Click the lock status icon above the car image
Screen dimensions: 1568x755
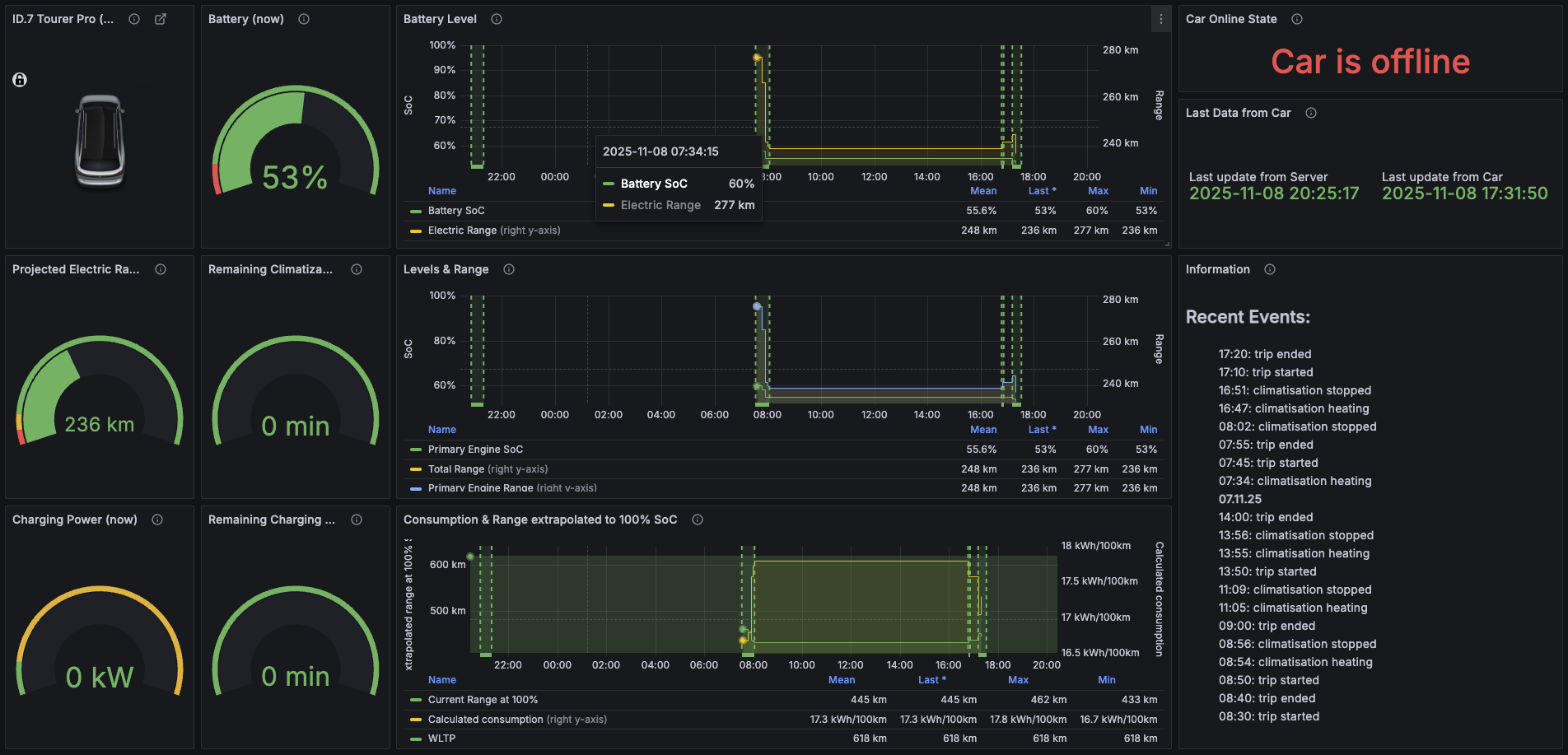pyautogui.click(x=20, y=80)
